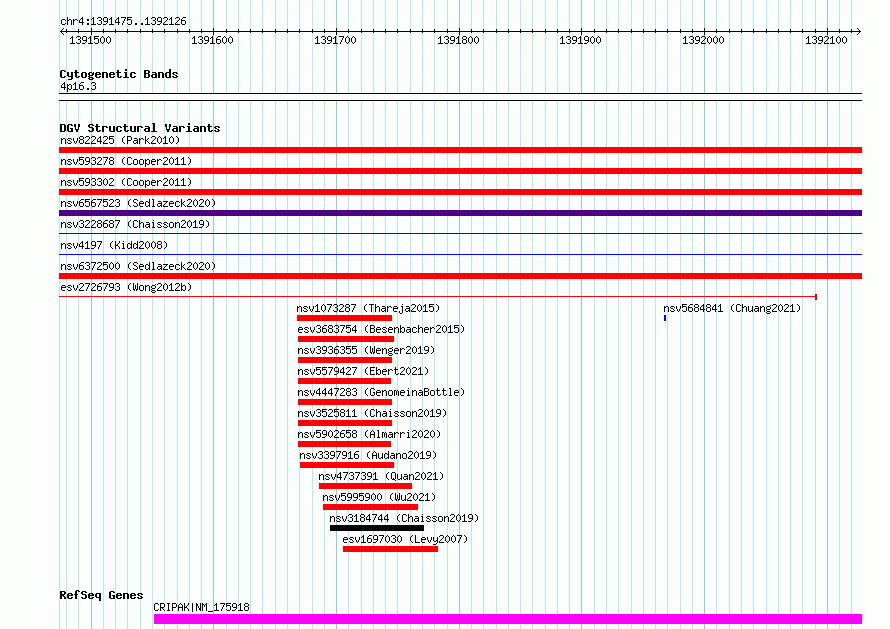Click the thin blue nsv4197 line
Image resolution: width=890 pixels, height=629 pixels.
(460, 254)
